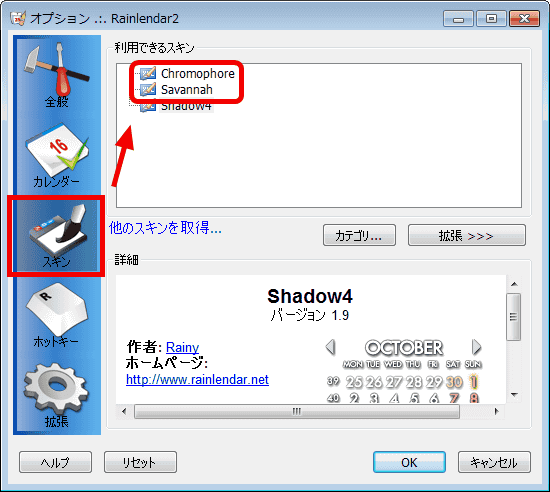
Task: Open the 拡張 gear section in sidebar
Action: [56, 395]
